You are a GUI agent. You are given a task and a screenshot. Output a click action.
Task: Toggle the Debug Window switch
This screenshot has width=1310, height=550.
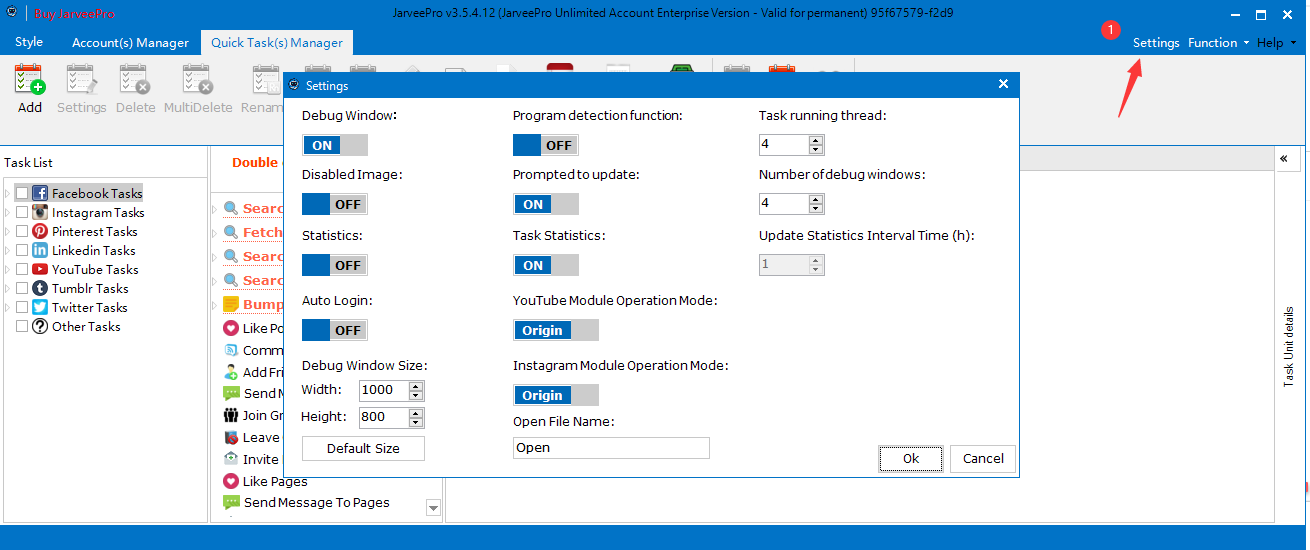pos(335,145)
